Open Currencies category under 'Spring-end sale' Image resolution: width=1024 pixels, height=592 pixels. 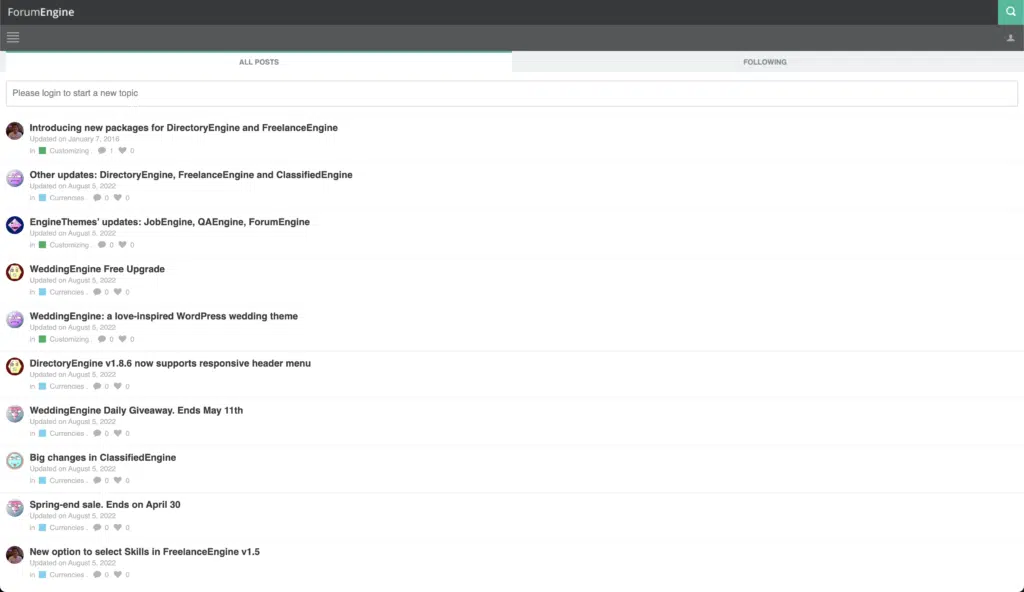pyautogui.click(x=67, y=527)
